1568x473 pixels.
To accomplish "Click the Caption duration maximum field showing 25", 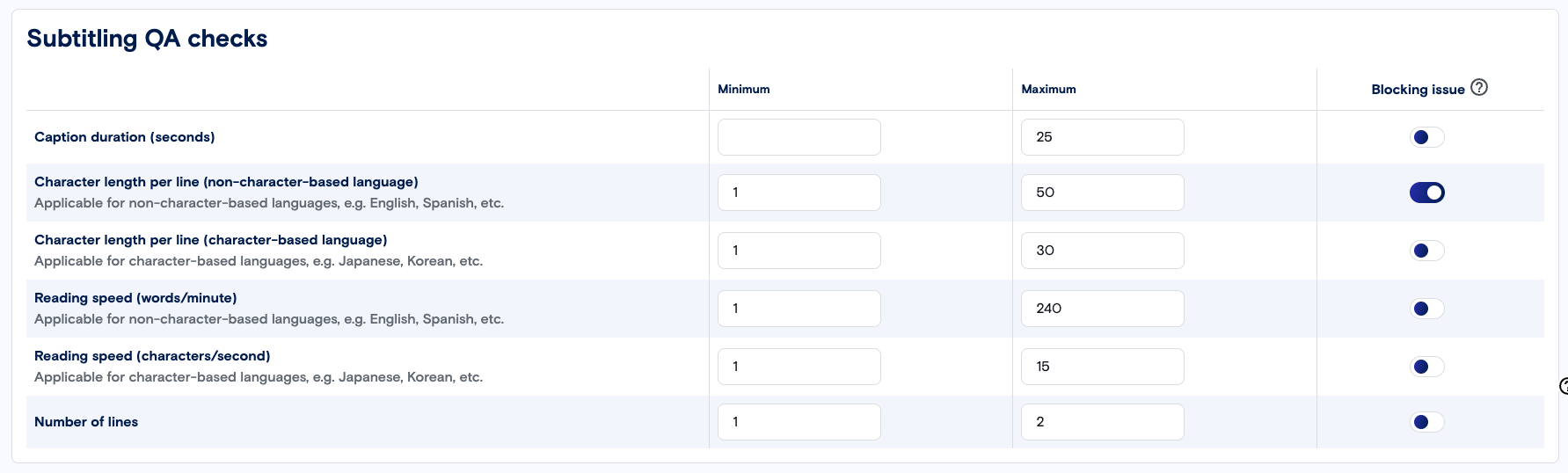I will 1102,137.
